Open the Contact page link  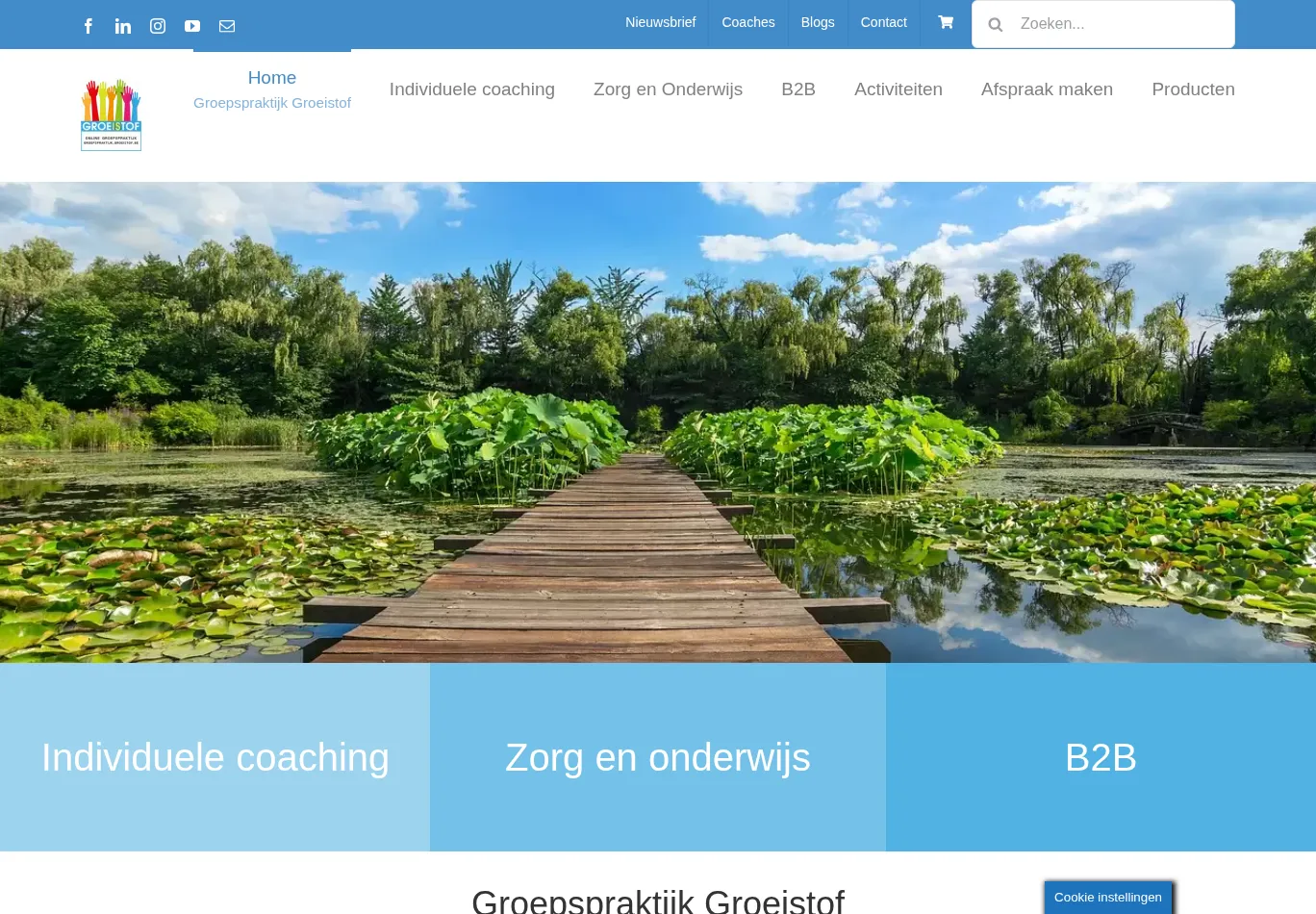pos(883,22)
